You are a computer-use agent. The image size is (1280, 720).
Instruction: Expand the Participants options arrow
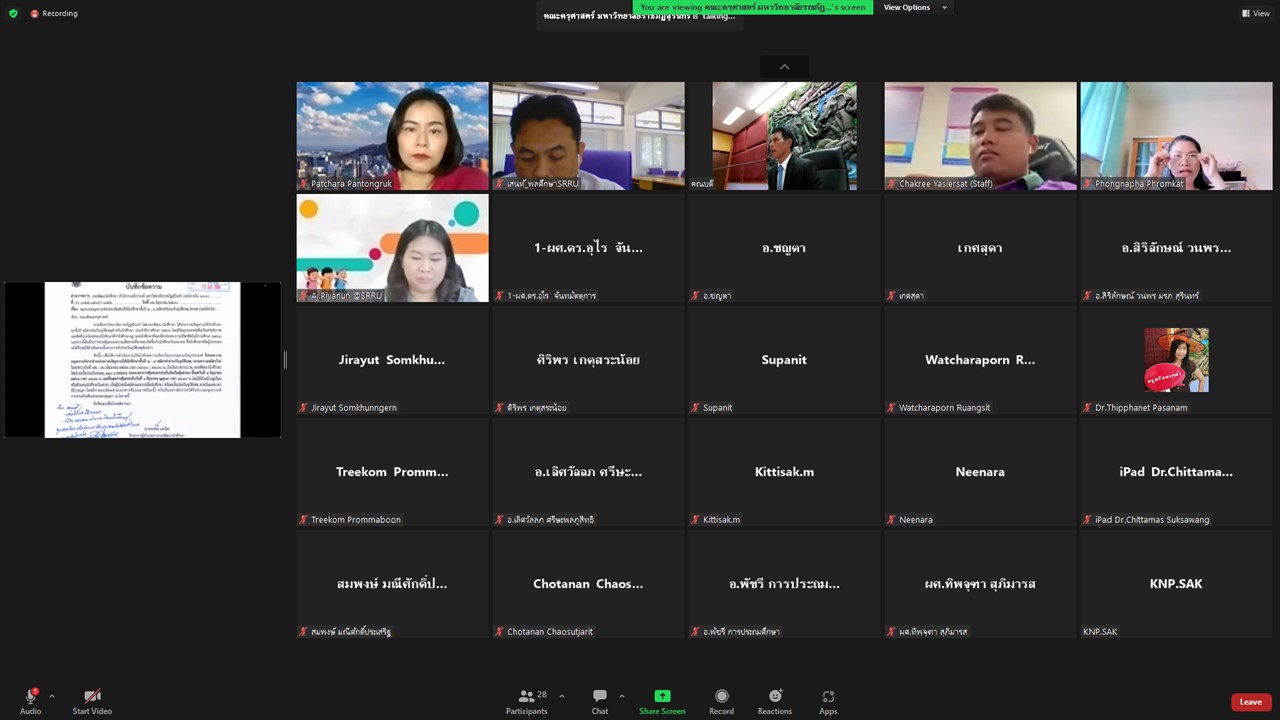point(562,696)
